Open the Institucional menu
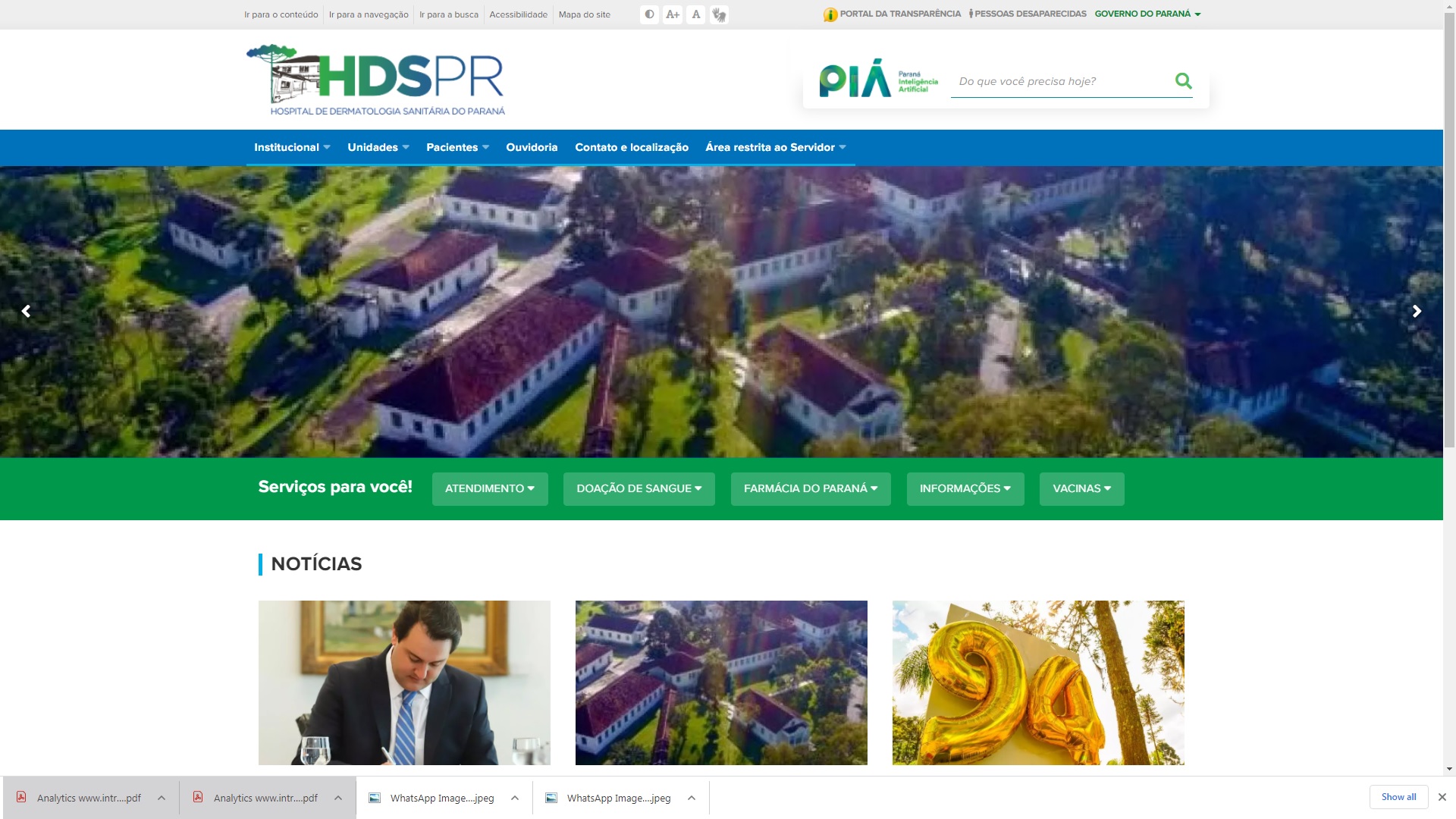 point(291,147)
